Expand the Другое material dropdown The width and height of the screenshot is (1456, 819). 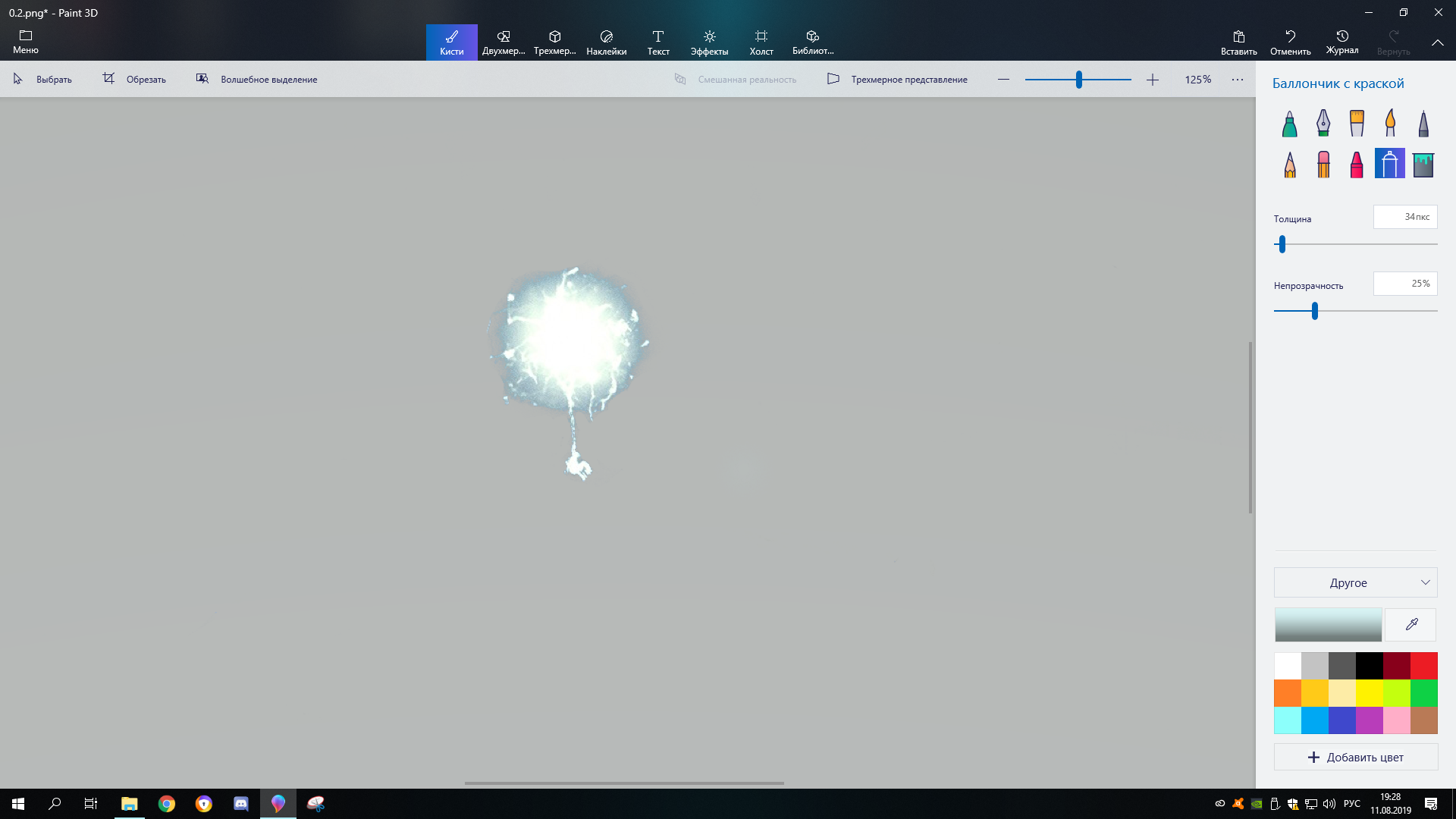pos(1356,582)
